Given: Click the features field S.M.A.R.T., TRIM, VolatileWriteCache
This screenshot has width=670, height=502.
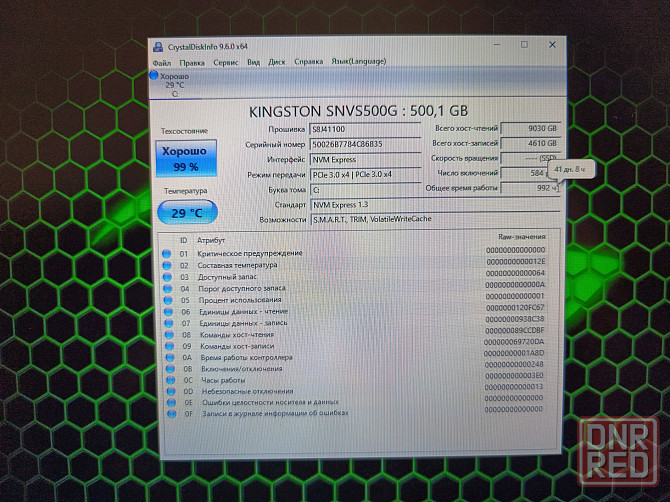Looking at the screenshot, I should point(435,219).
